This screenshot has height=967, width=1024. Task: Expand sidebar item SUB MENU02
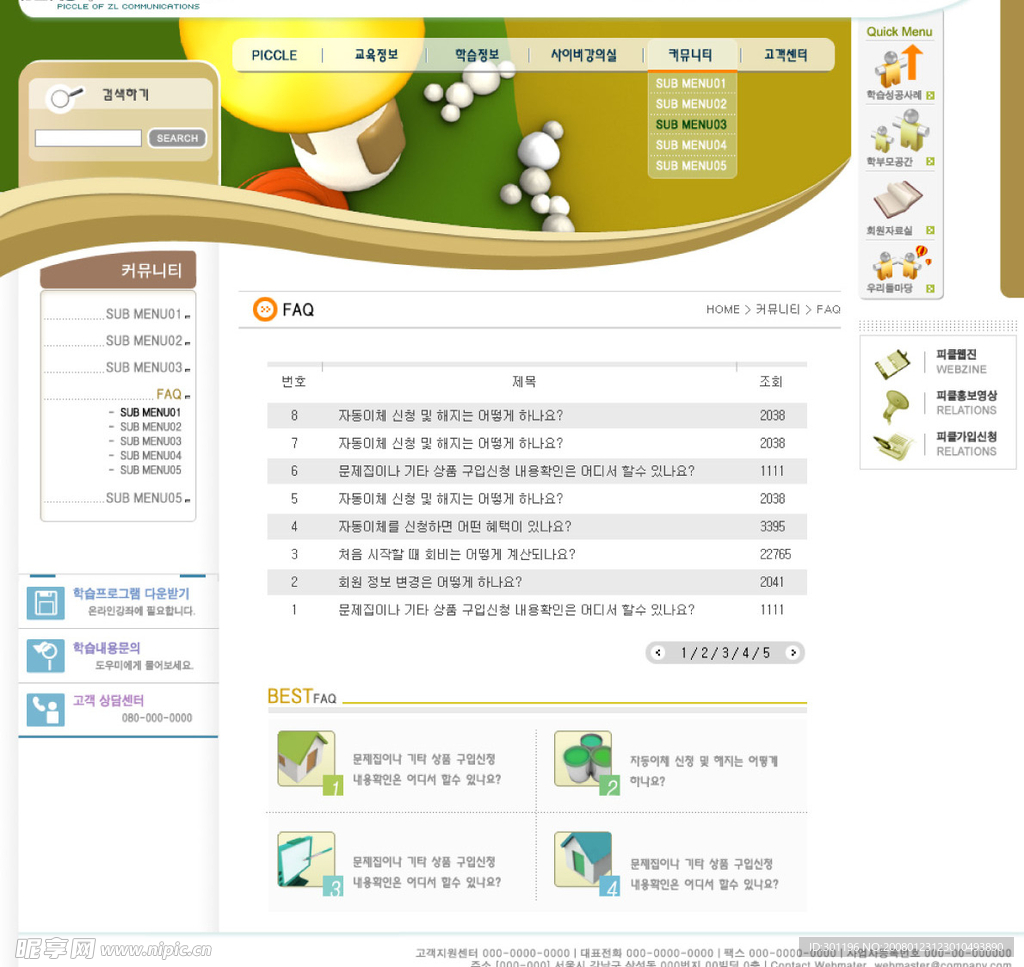[144, 341]
